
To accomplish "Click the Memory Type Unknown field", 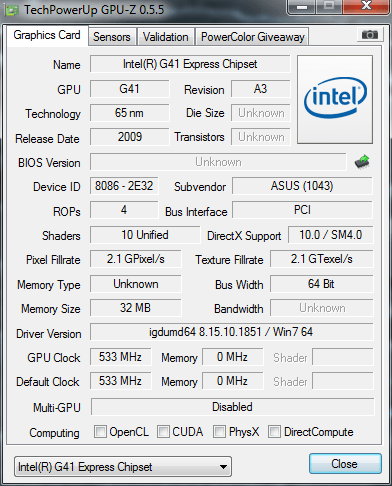I will pos(135,284).
